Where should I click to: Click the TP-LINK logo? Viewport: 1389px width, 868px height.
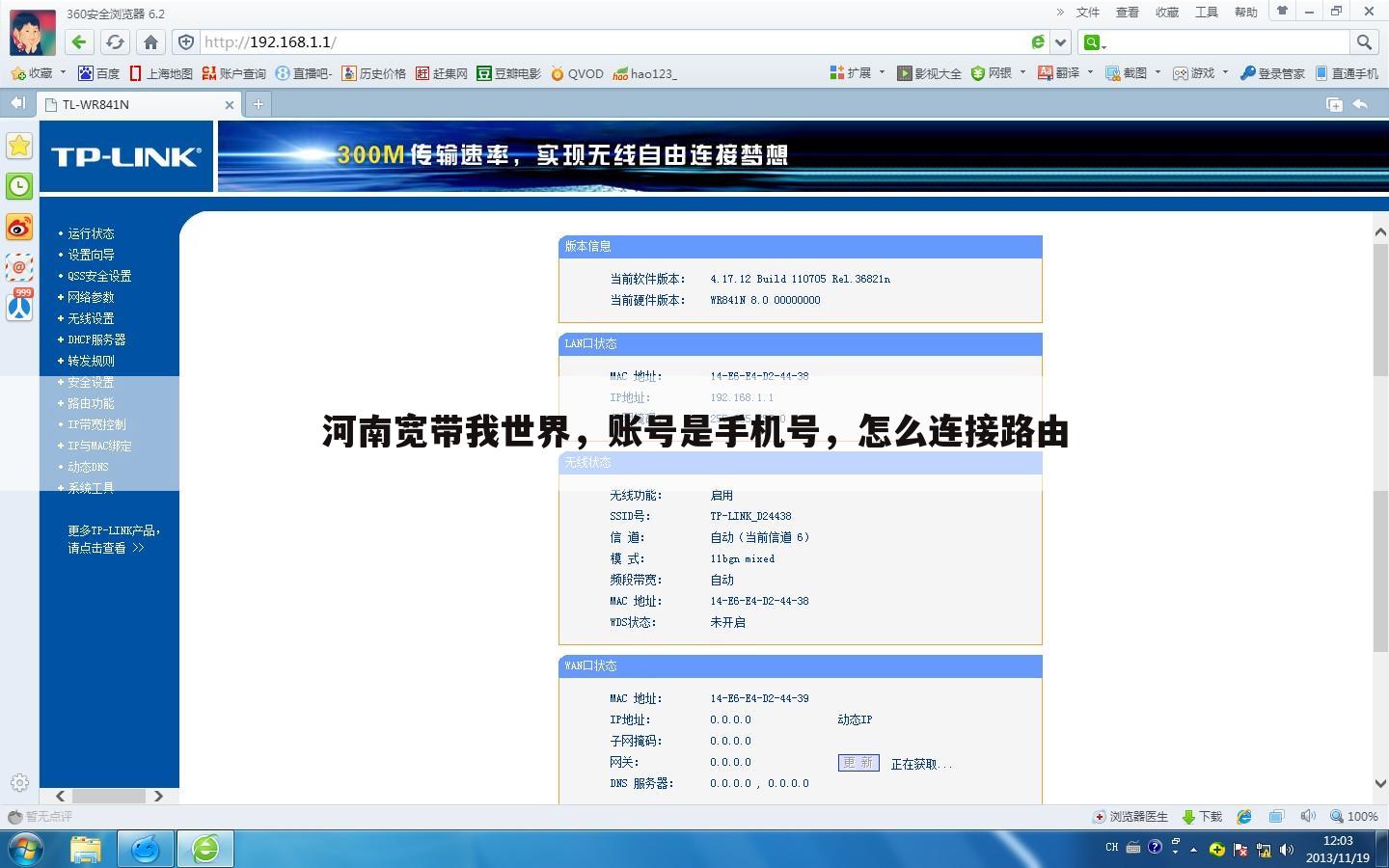[126, 156]
